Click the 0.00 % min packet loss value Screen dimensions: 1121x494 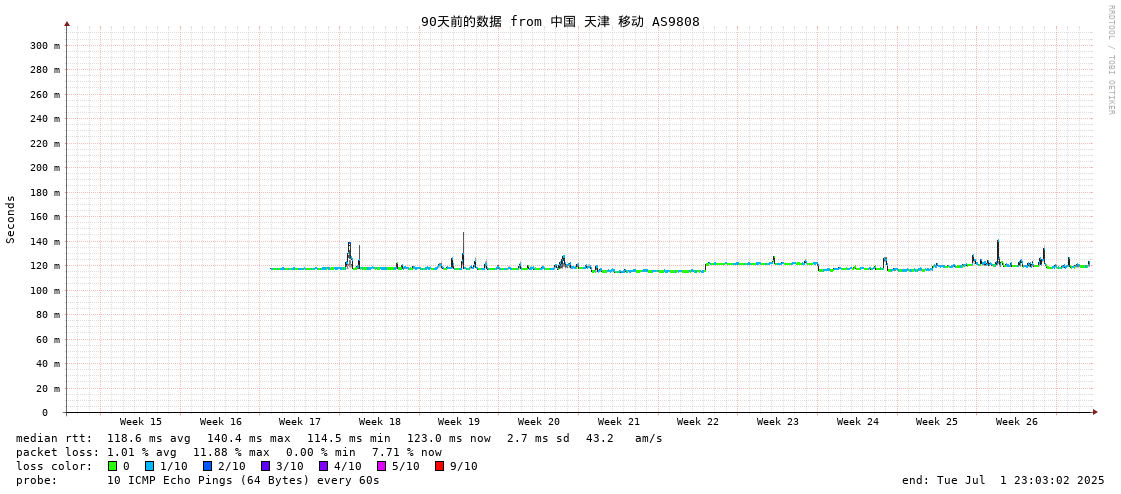pyautogui.click(x=322, y=453)
